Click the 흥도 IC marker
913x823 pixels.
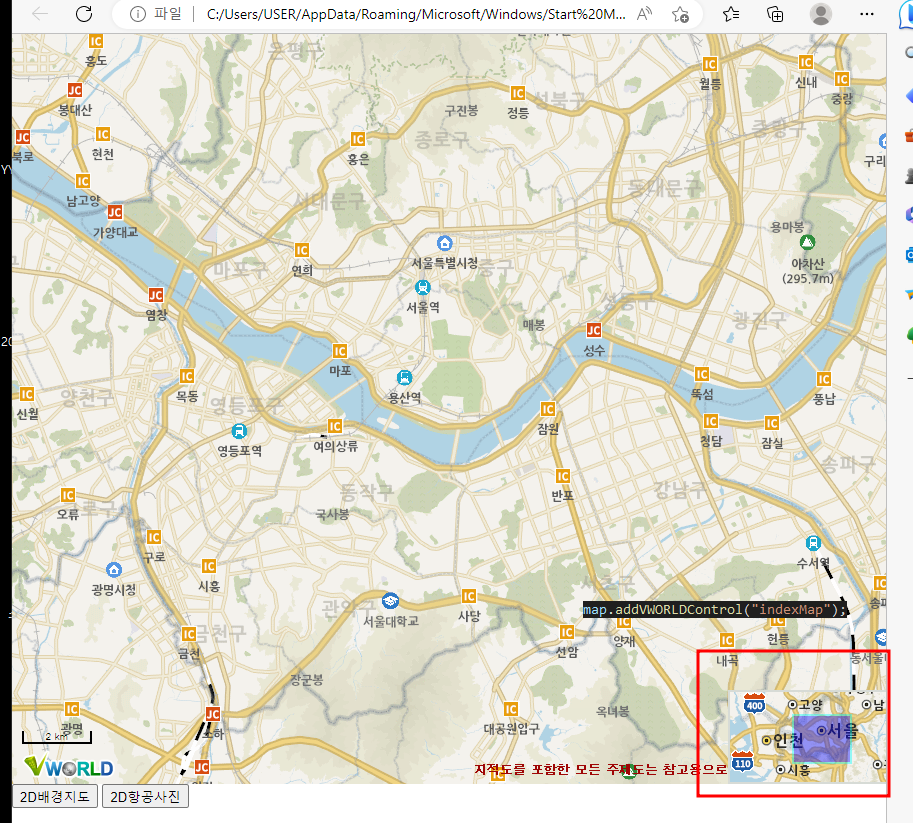point(95,41)
